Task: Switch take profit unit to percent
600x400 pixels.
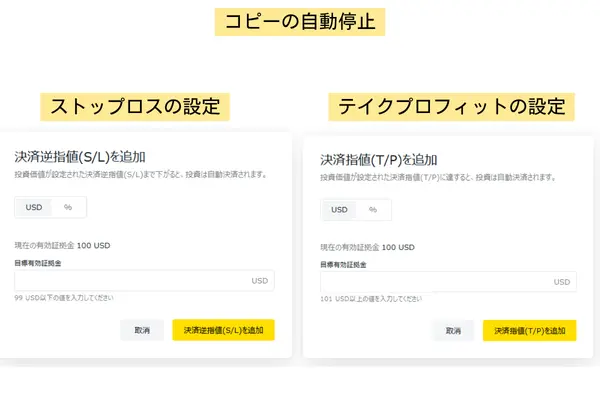Action: pyautogui.click(x=373, y=210)
